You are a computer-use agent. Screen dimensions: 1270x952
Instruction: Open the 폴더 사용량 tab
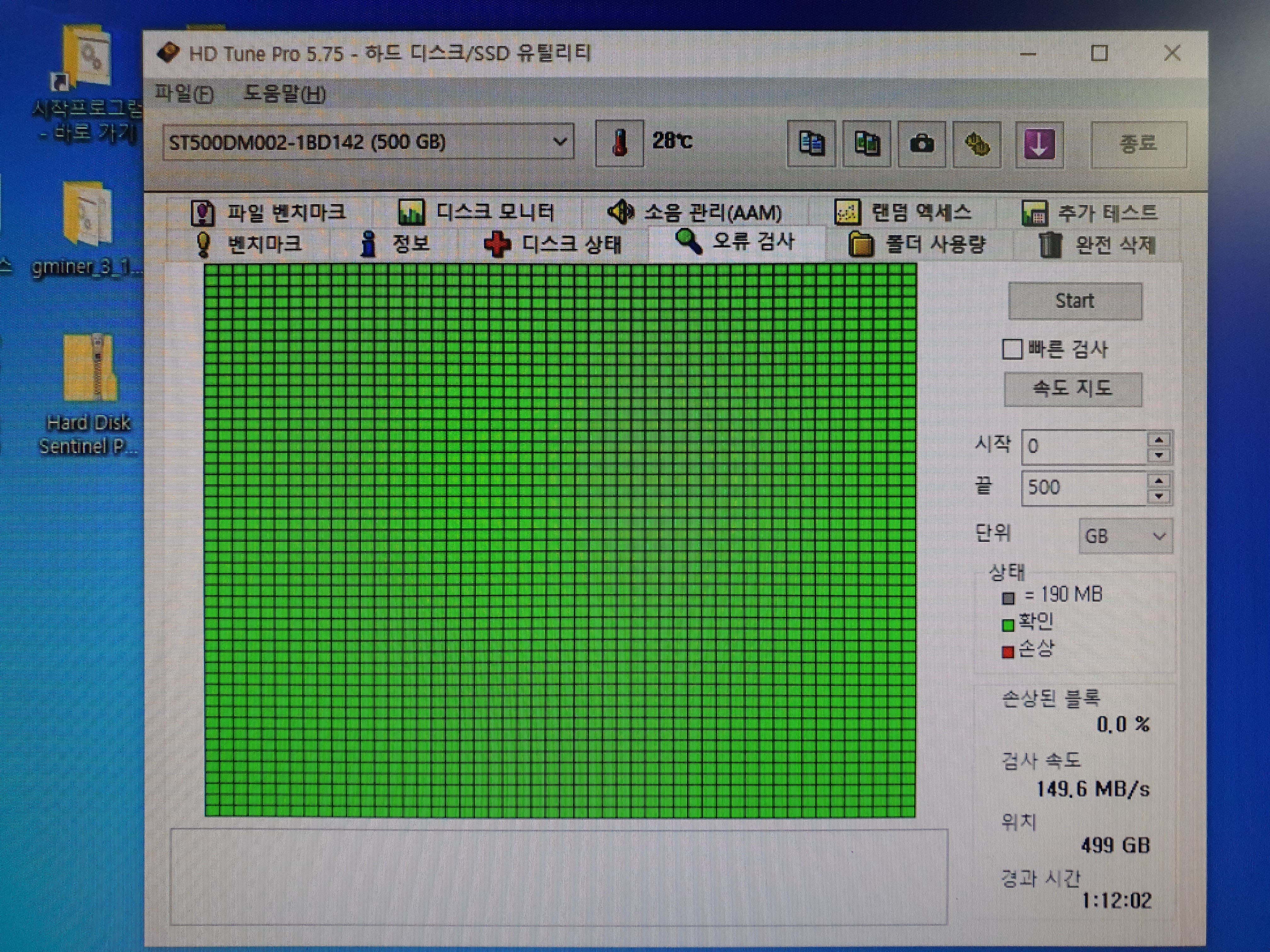click(917, 245)
